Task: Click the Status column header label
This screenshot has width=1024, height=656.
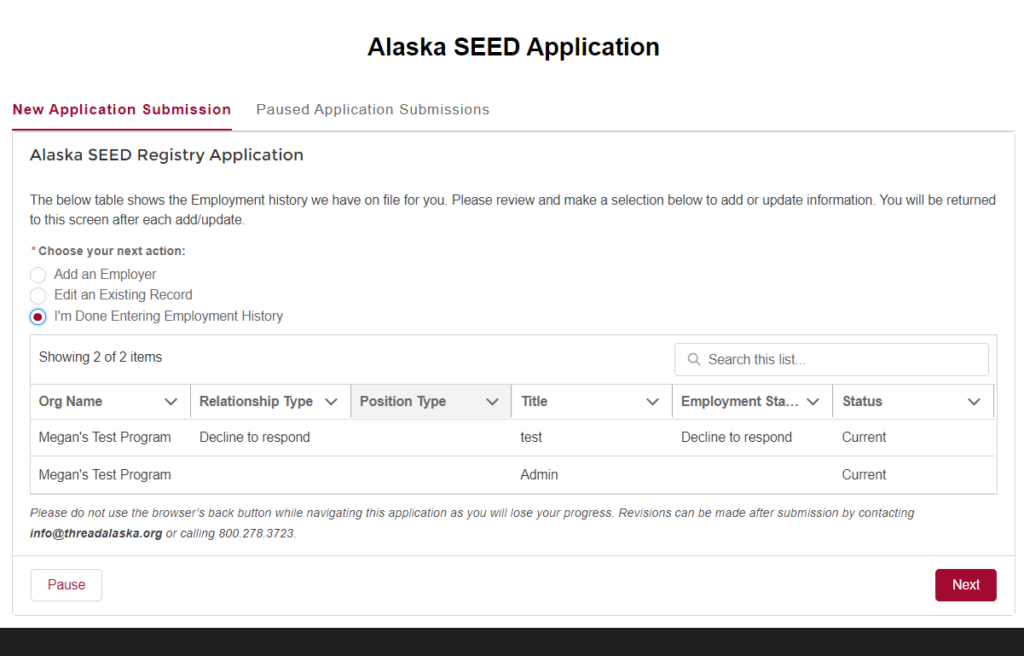Action: click(862, 401)
